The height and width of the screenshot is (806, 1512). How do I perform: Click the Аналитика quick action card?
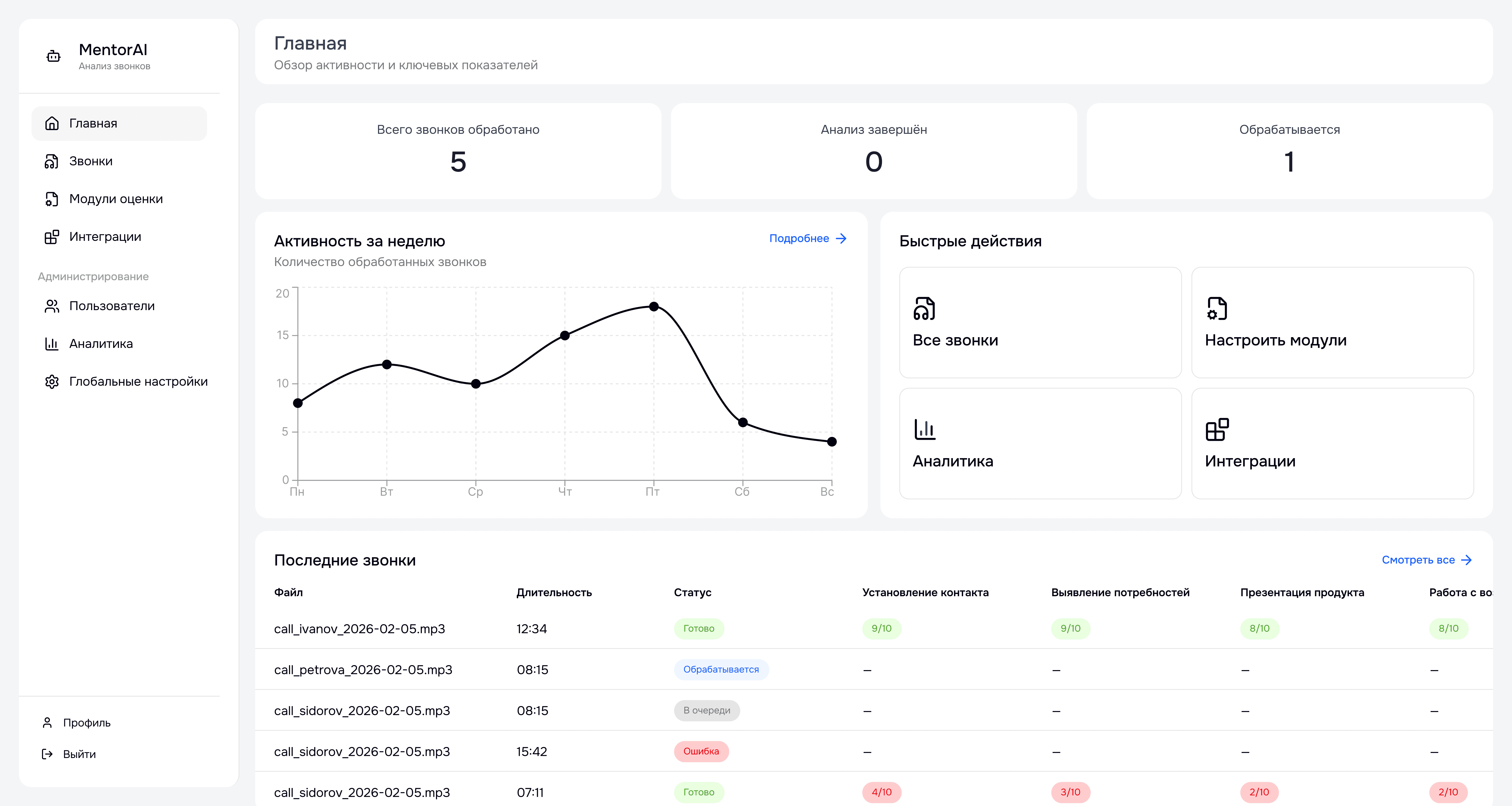[1039, 443]
